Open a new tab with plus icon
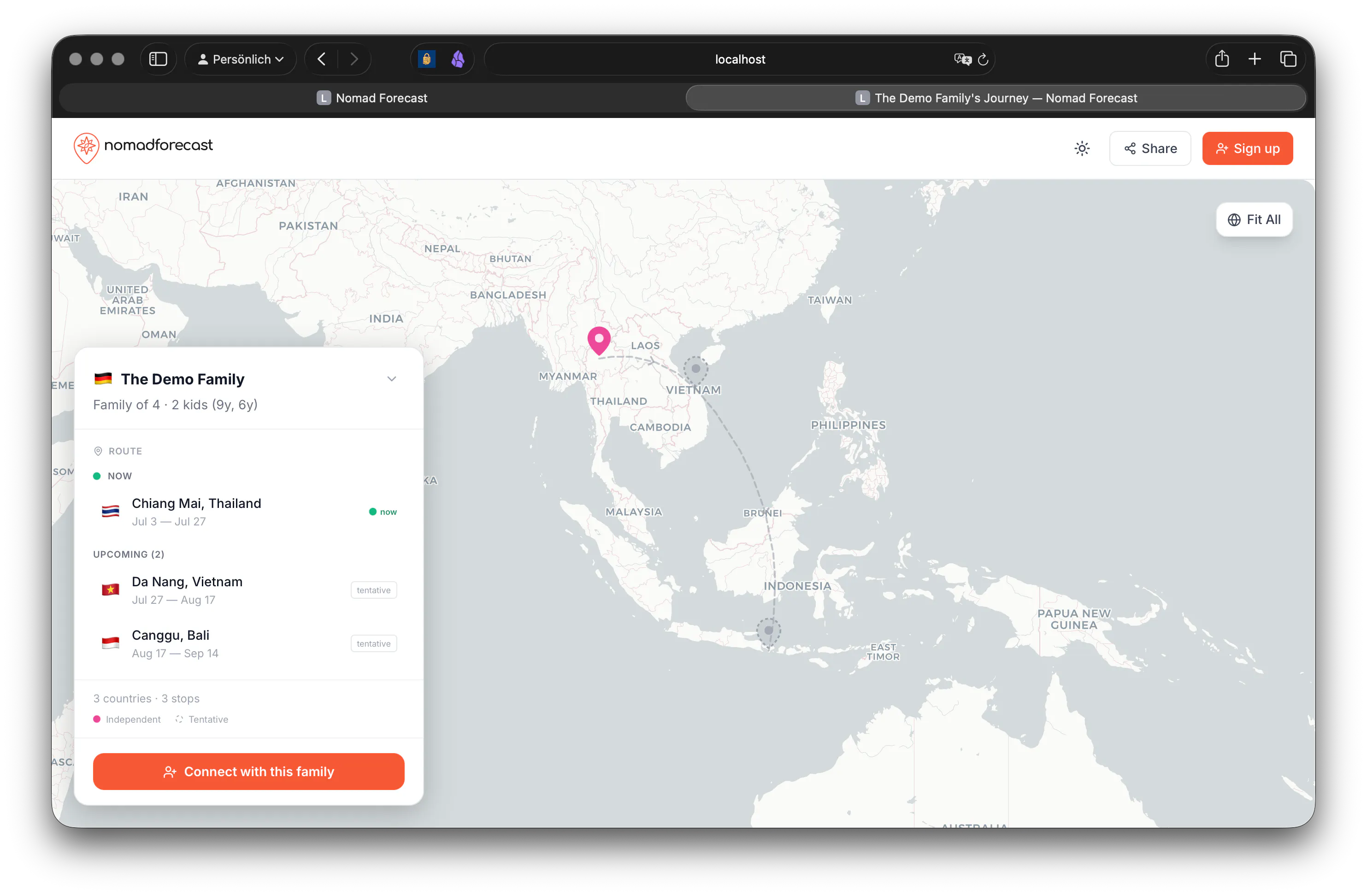1367x896 pixels. click(x=1255, y=59)
